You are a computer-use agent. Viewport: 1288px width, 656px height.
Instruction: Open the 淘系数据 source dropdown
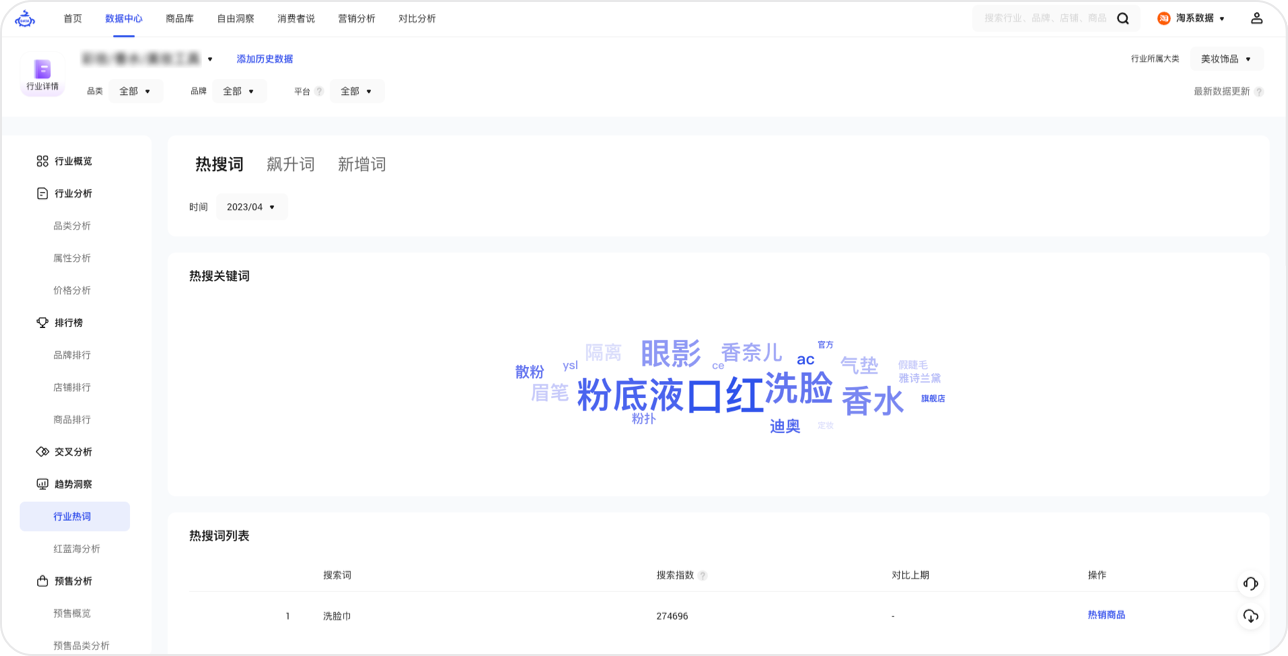point(1191,19)
